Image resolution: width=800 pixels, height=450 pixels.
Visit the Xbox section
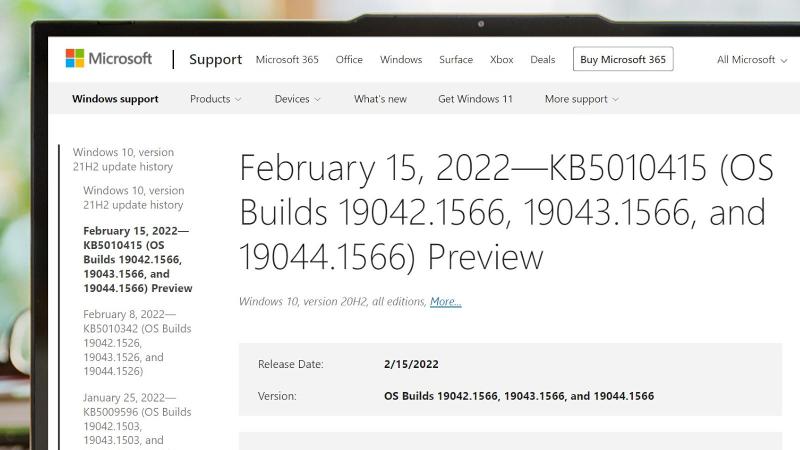tap(502, 59)
